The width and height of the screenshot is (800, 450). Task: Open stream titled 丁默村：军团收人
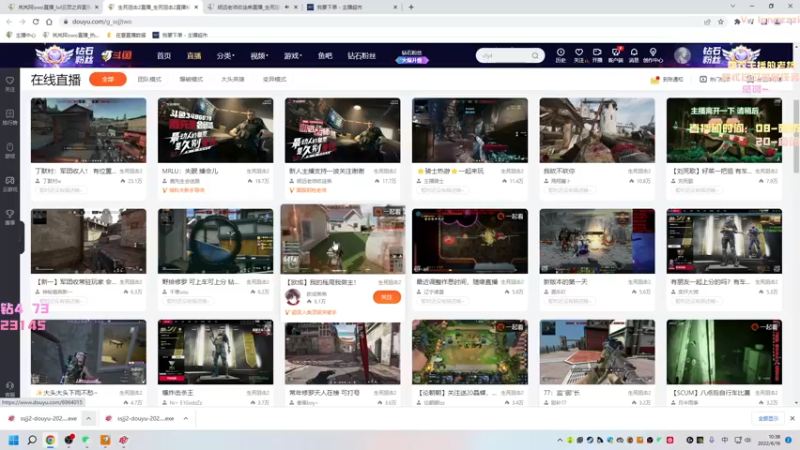click(x=75, y=171)
